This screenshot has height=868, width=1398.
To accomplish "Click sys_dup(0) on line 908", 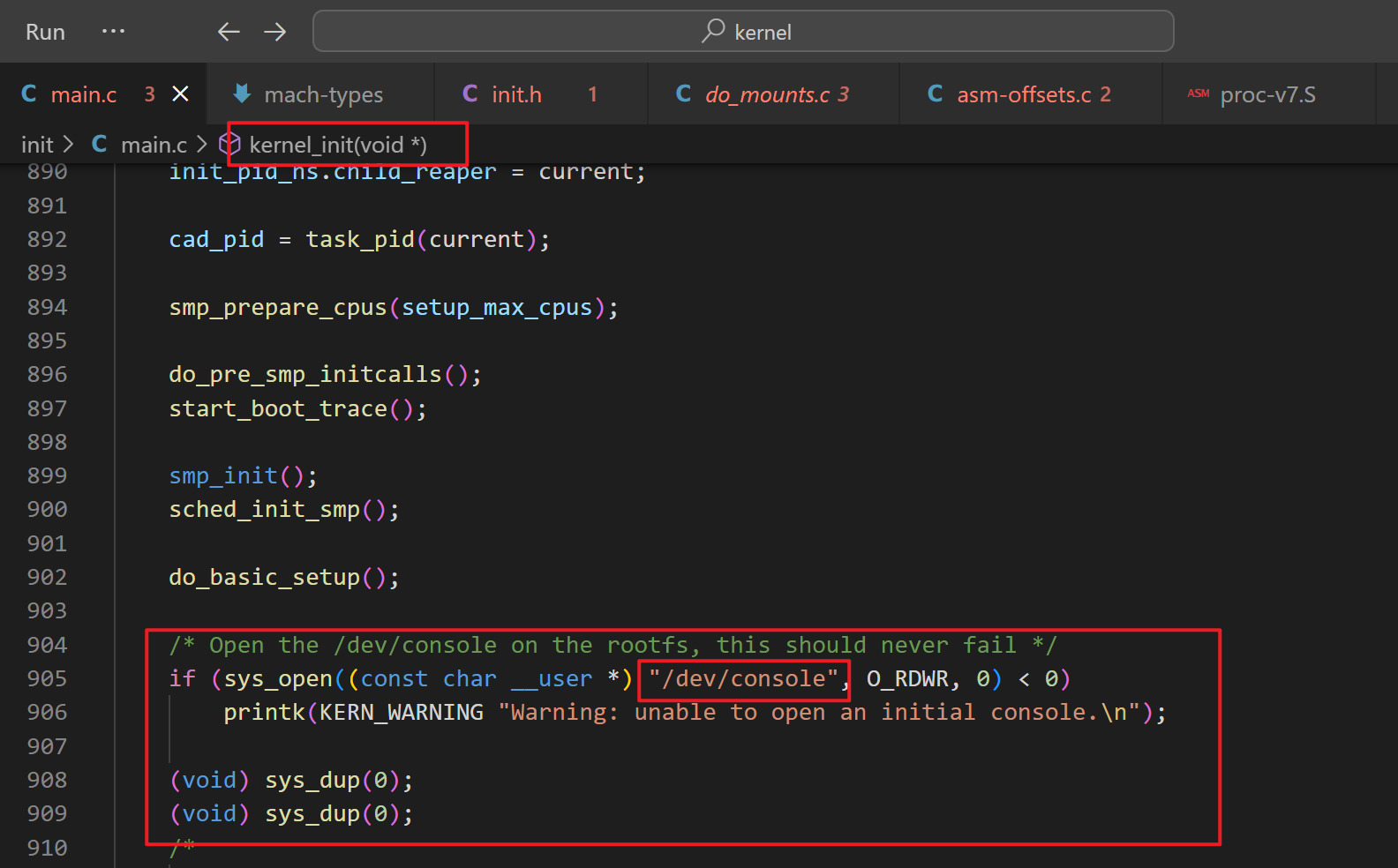I will (x=333, y=781).
